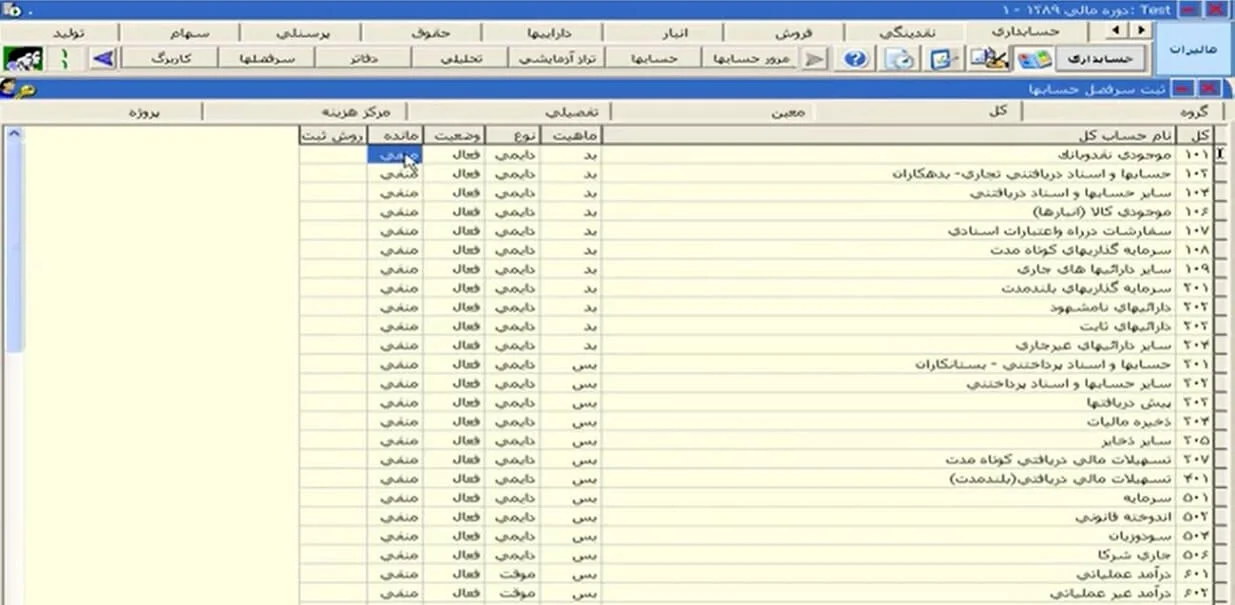1235x605 pixels.
Task: Click the scrollbar up arrow of accounts grid
Action: pos(14,134)
